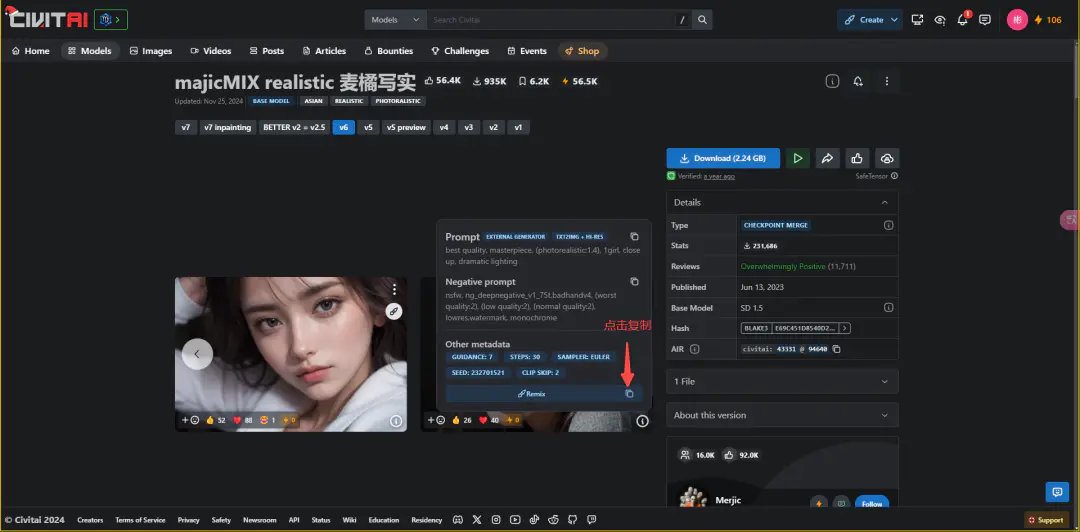Image resolution: width=1080 pixels, height=532 pixels.
Task: Open the Models search category dropdown
Action: (395, 19)
